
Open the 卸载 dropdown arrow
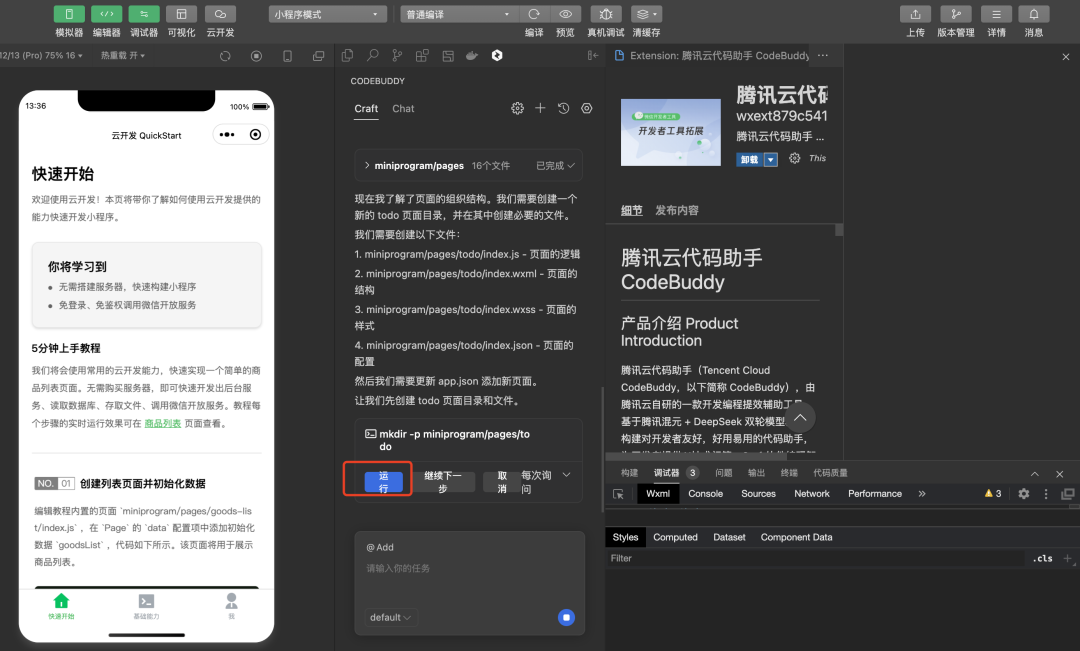pyautogui.click(x=771, y=159)
